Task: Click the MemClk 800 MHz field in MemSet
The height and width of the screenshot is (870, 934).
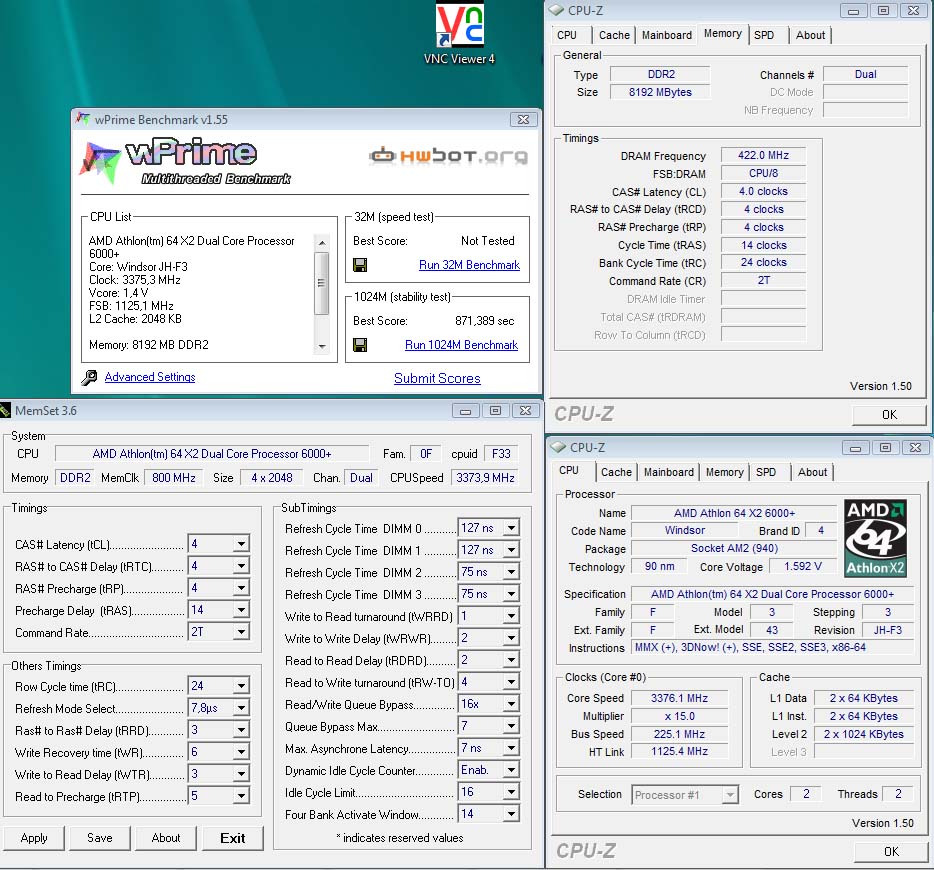Action: 173,478
